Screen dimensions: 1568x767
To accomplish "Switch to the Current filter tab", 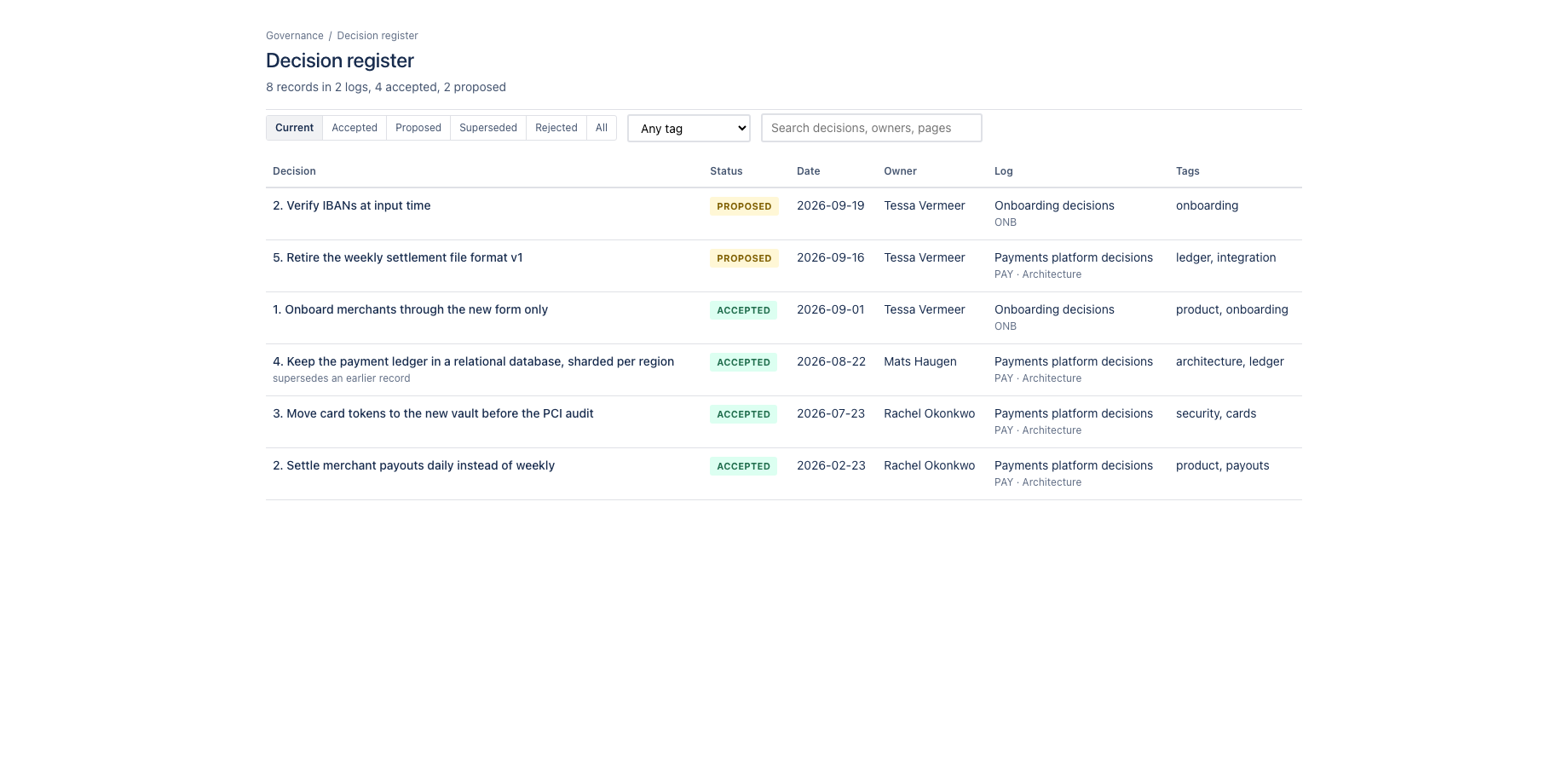I will pos(294,128).
